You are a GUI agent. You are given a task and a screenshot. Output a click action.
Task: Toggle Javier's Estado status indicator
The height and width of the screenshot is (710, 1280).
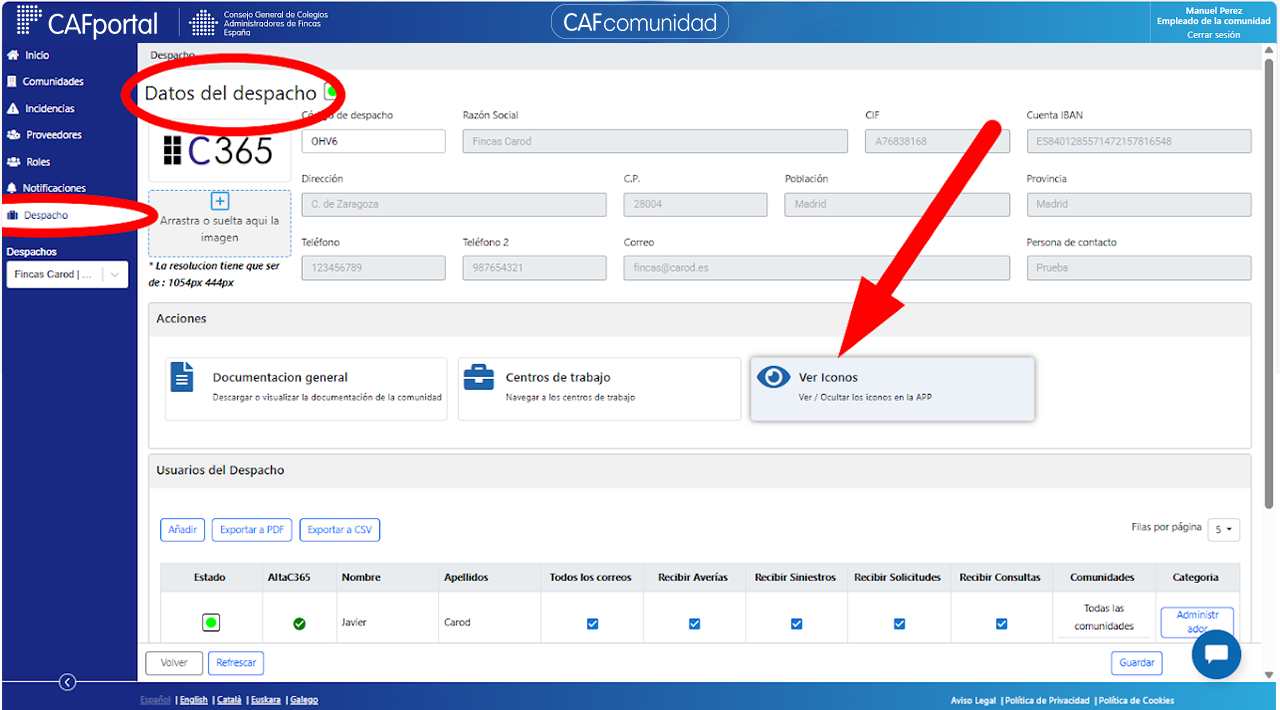[x=210, y=623]
